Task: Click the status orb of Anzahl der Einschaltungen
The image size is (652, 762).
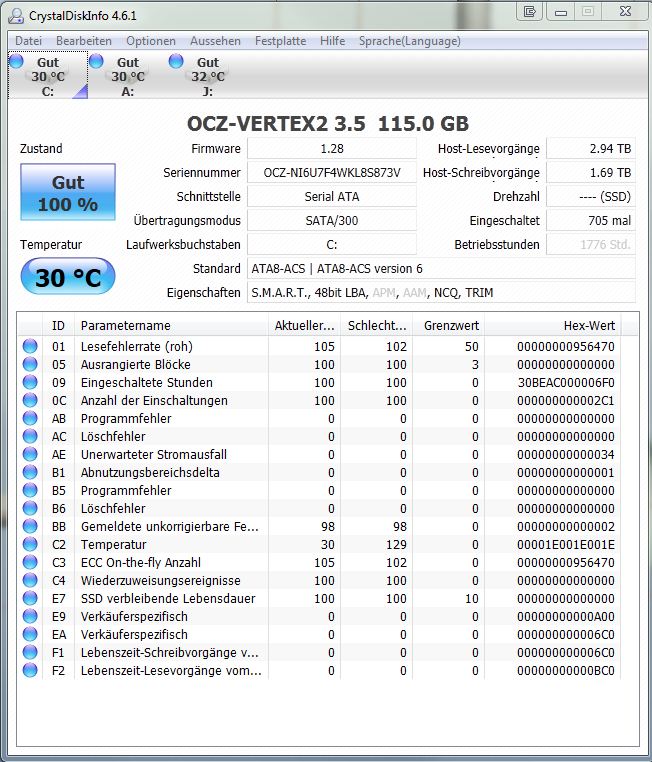Action: point(30,400)
